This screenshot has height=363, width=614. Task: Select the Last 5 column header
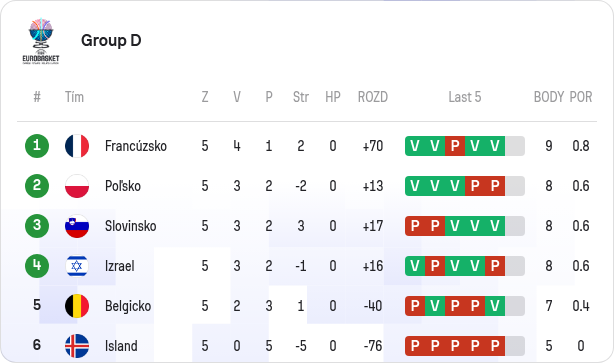(465, 97)
